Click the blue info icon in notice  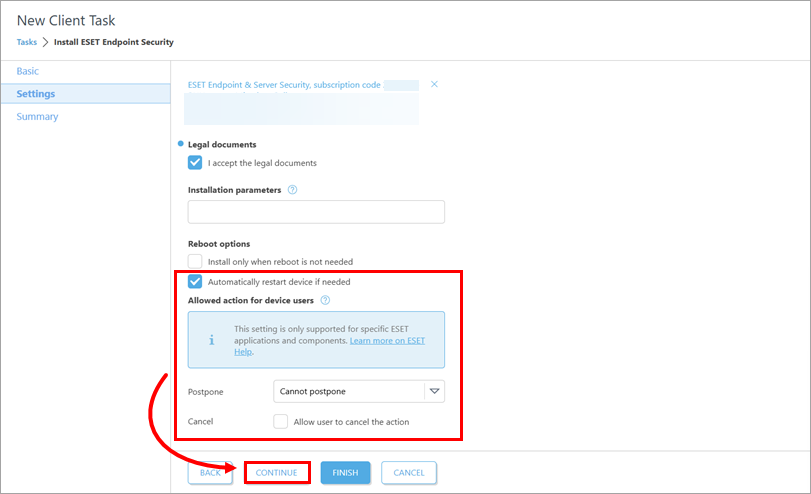click(211, 340)
